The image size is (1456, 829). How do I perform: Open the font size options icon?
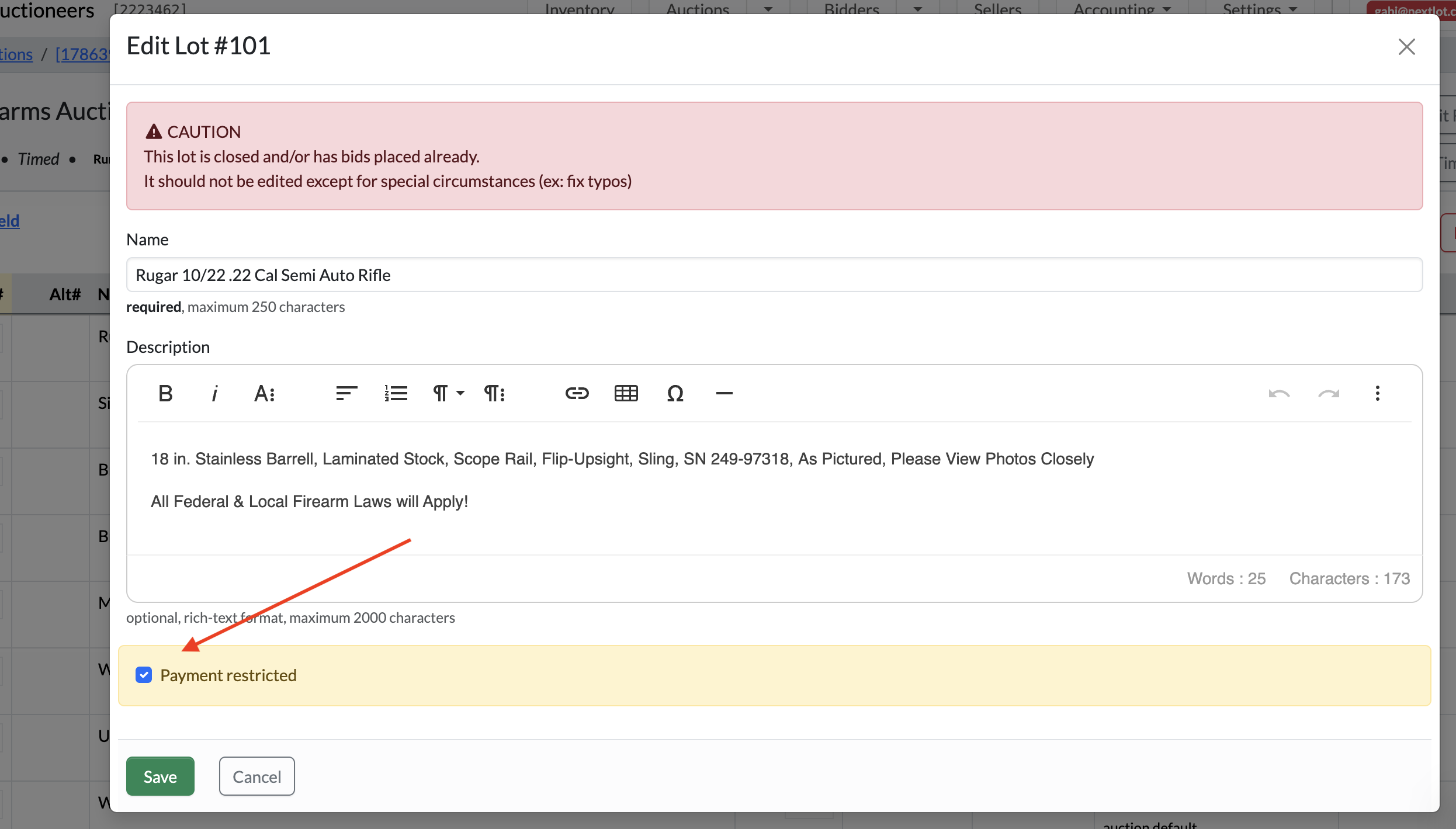(x=264, y=393)
